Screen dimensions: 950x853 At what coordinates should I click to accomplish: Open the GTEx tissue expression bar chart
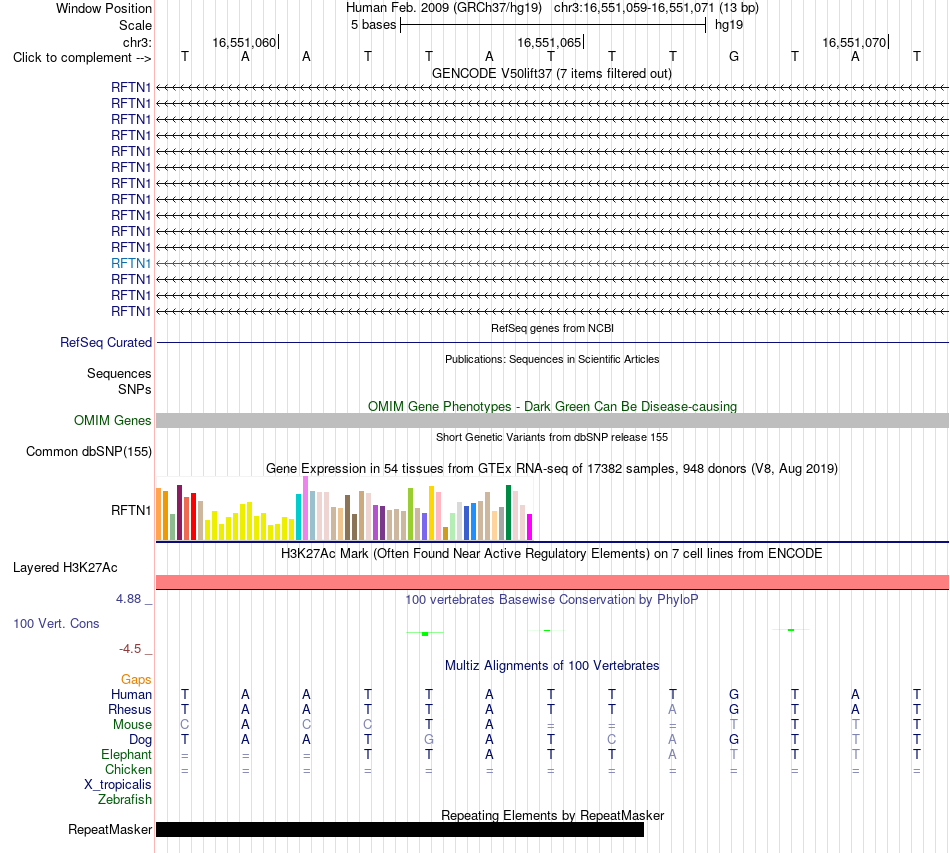pyautogui.click(x=344, y=508)
